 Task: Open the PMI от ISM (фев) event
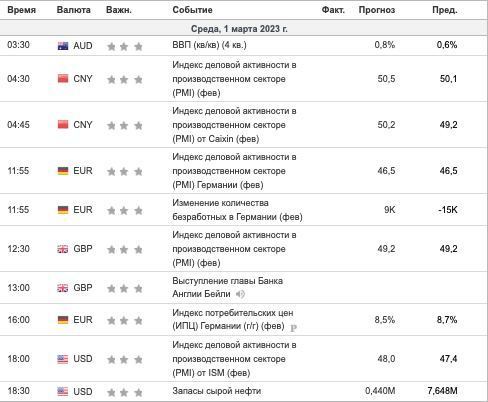point(234,359)
